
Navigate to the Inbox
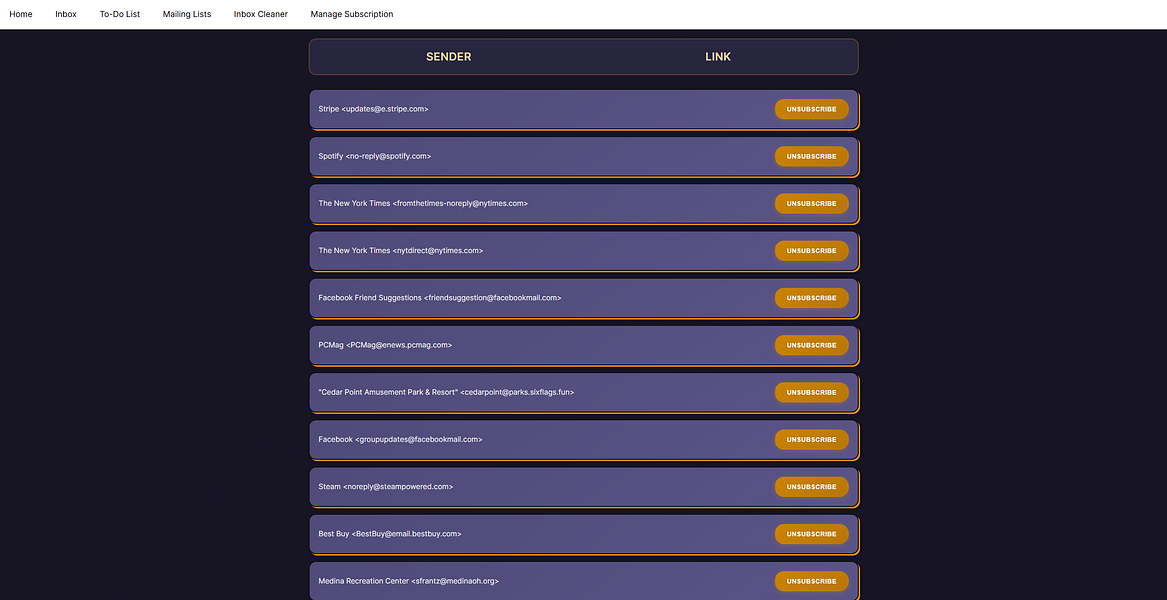coord(65,14)
